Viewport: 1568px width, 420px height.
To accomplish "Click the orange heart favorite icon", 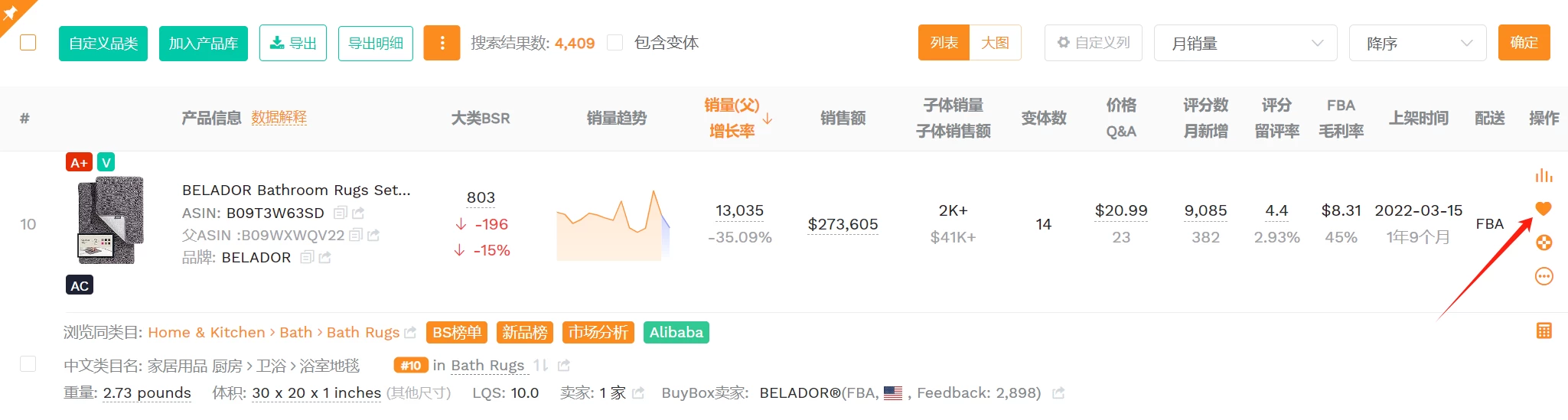I will pos(1544,208).
